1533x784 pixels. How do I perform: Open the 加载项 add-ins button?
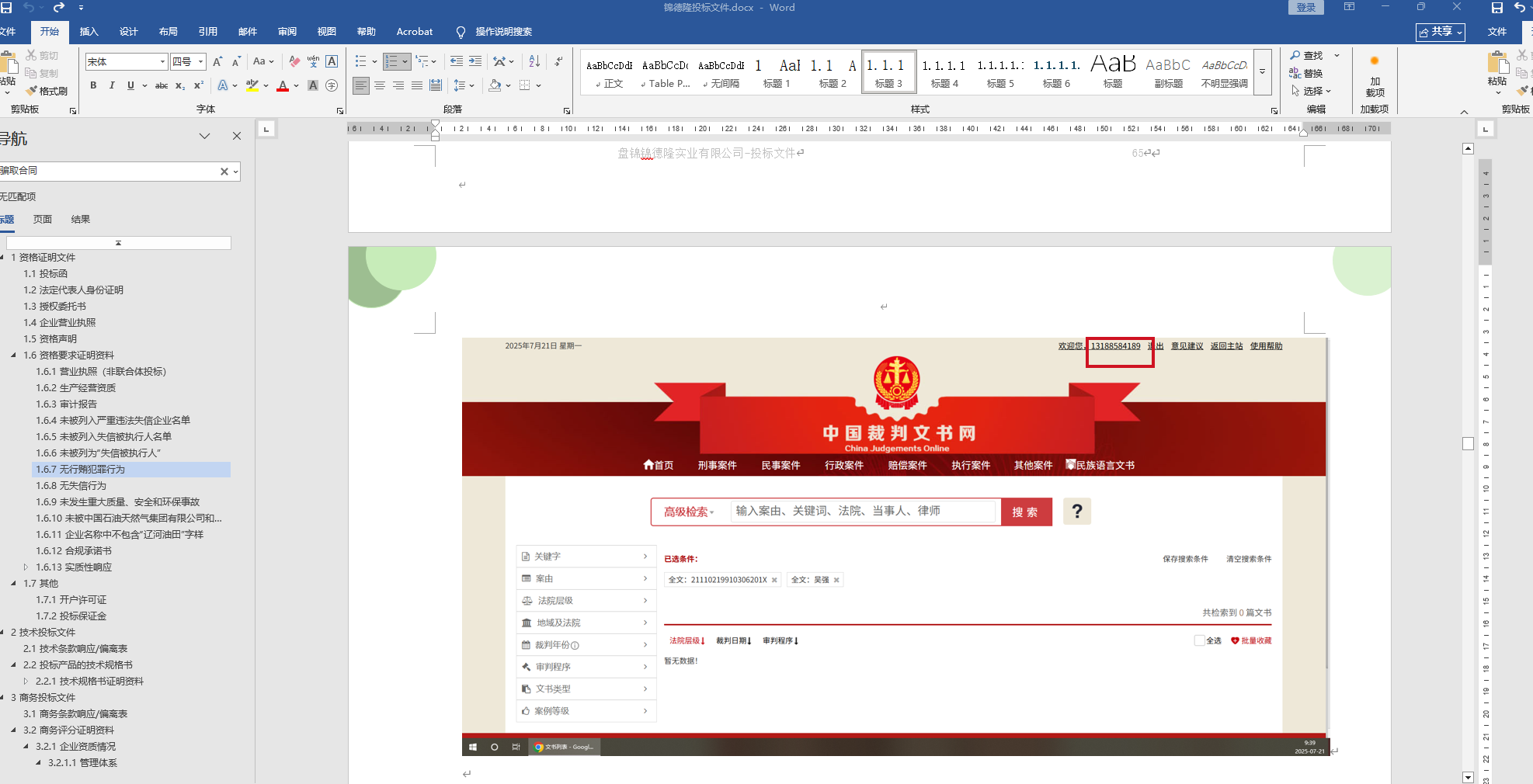[1375, 76]
